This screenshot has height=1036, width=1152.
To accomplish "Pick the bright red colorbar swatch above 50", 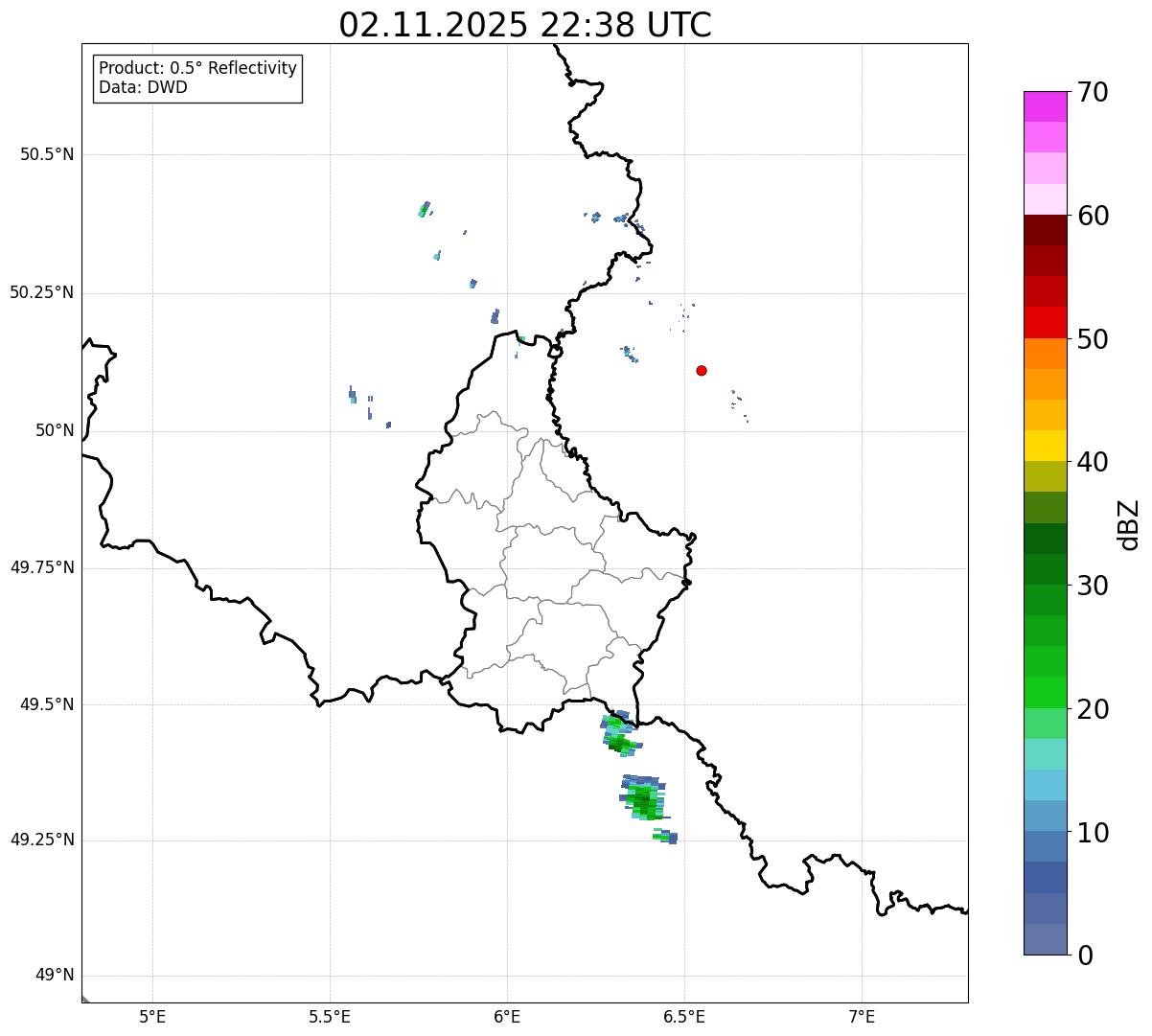I will (1045, 323).
